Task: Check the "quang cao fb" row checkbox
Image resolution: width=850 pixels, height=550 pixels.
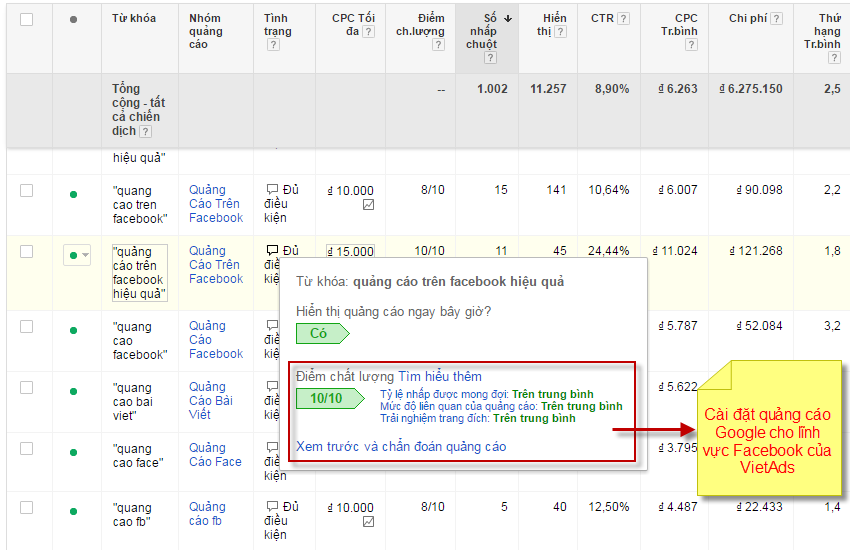Action: (26, 508)
